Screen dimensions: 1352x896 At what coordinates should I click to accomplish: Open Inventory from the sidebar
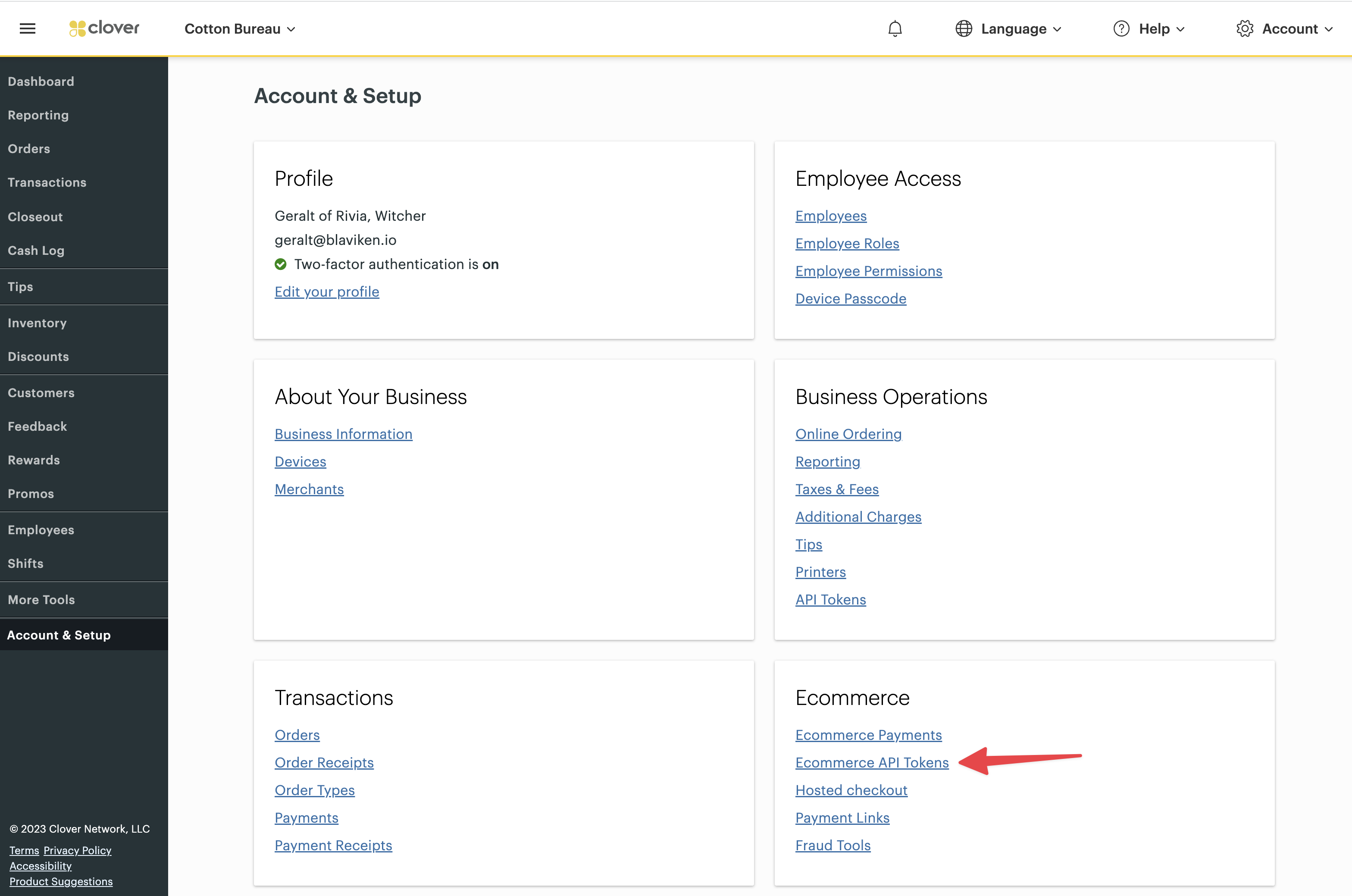coord(37,322)
